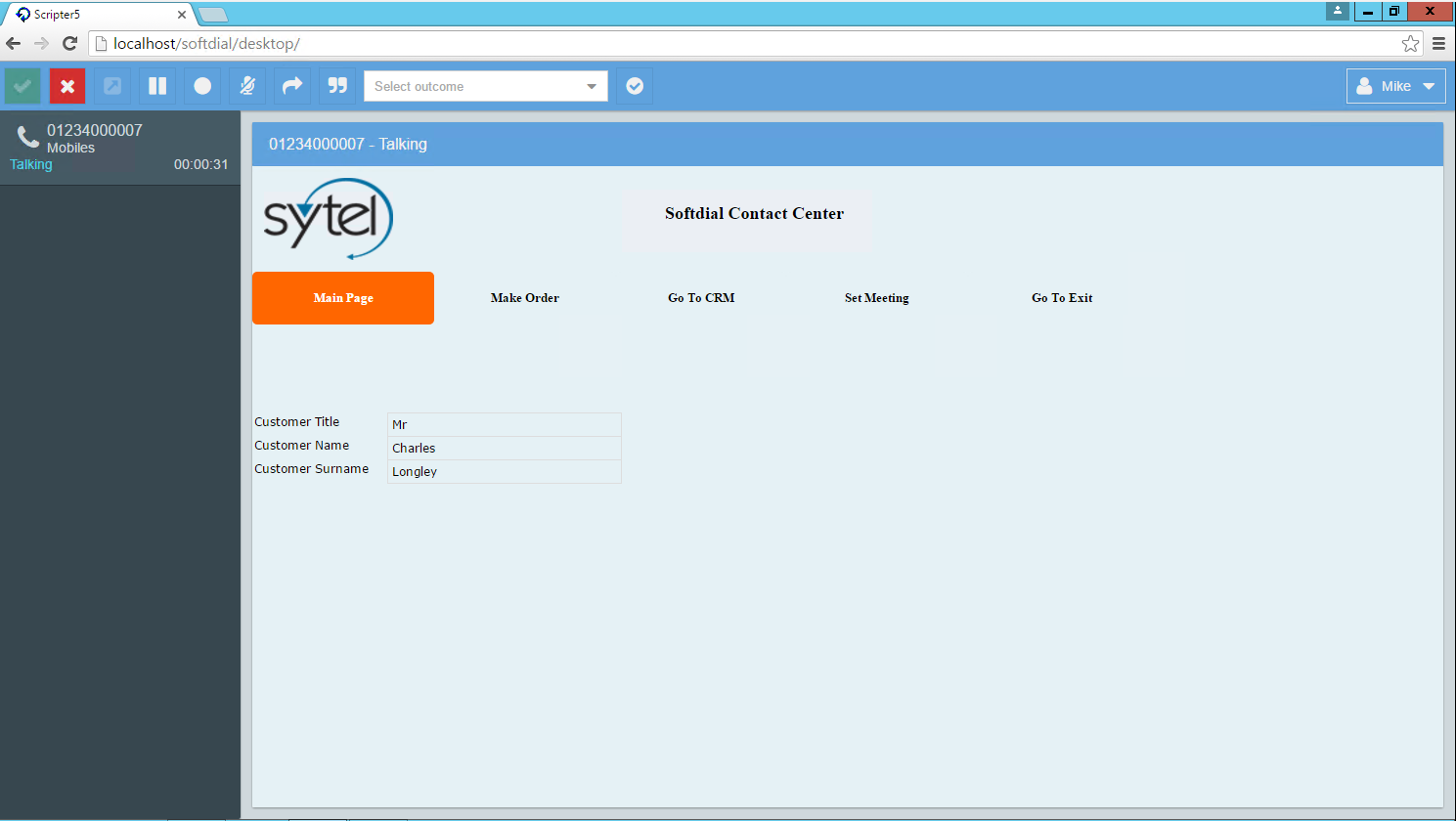Screen dimensions: 1456x821
Task: Open the Make Order tab
Action: coord(525,298)
